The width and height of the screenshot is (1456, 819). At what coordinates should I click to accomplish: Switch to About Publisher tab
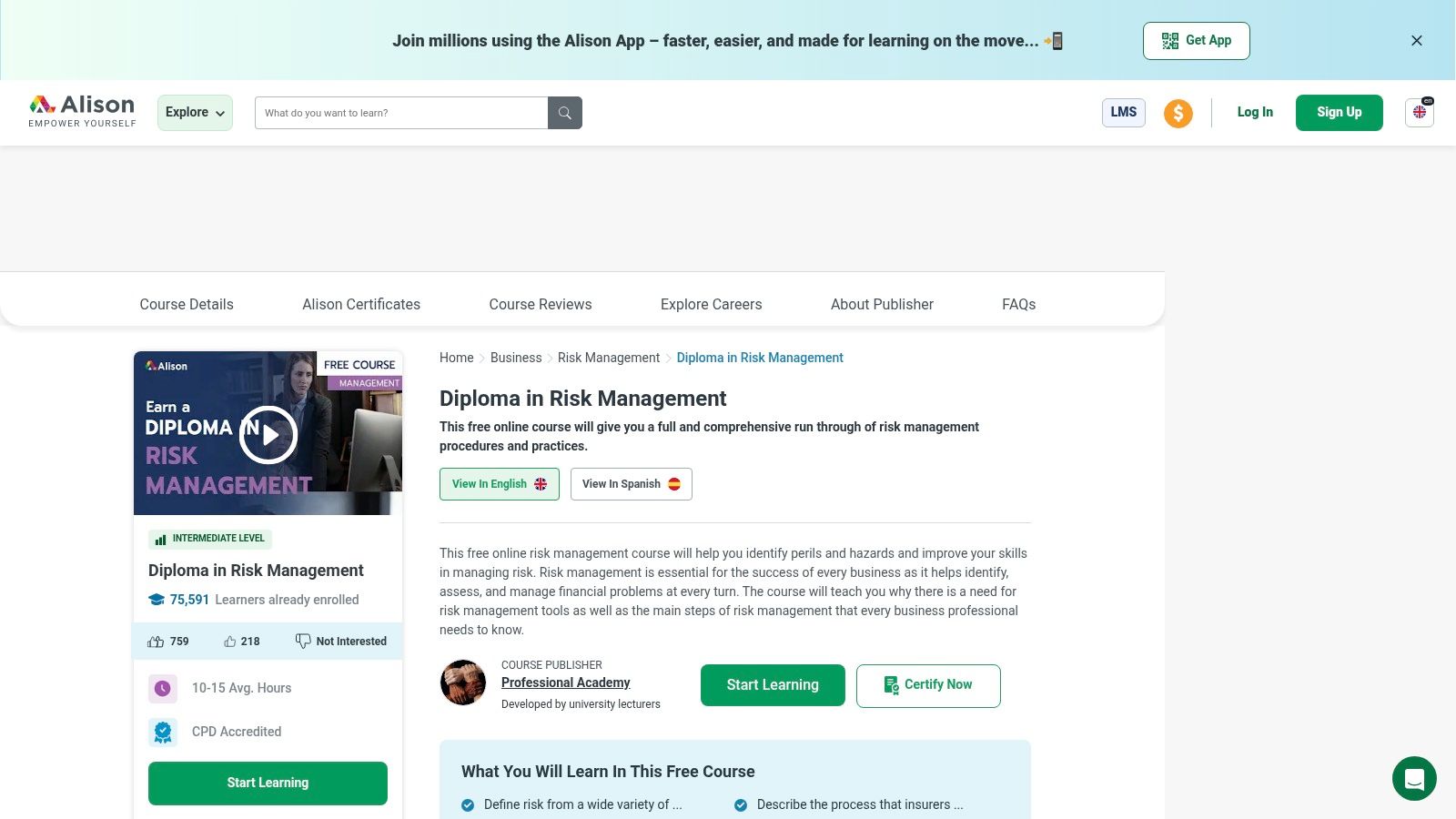[882, 305]
